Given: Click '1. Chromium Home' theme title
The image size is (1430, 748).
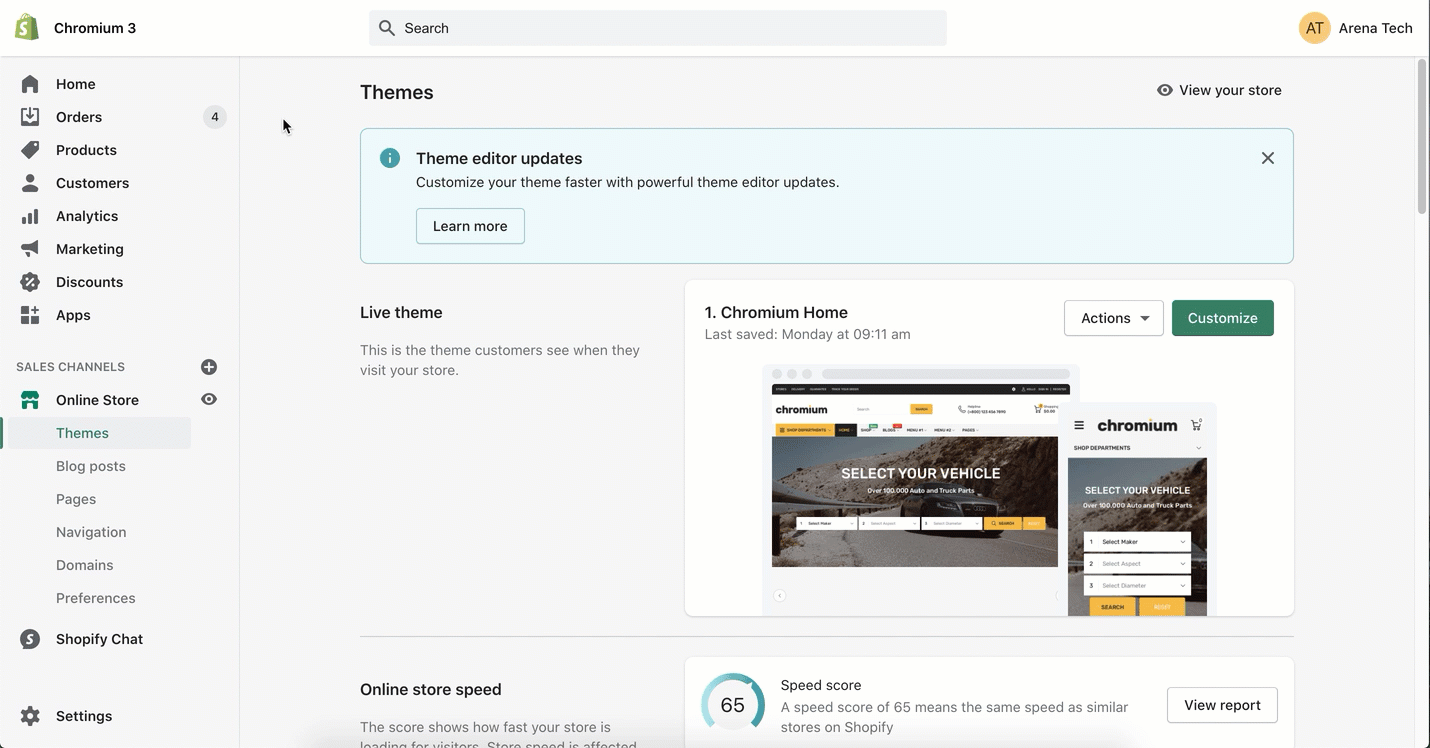Looking at the screenshot, I should click(x=776, y=312).
